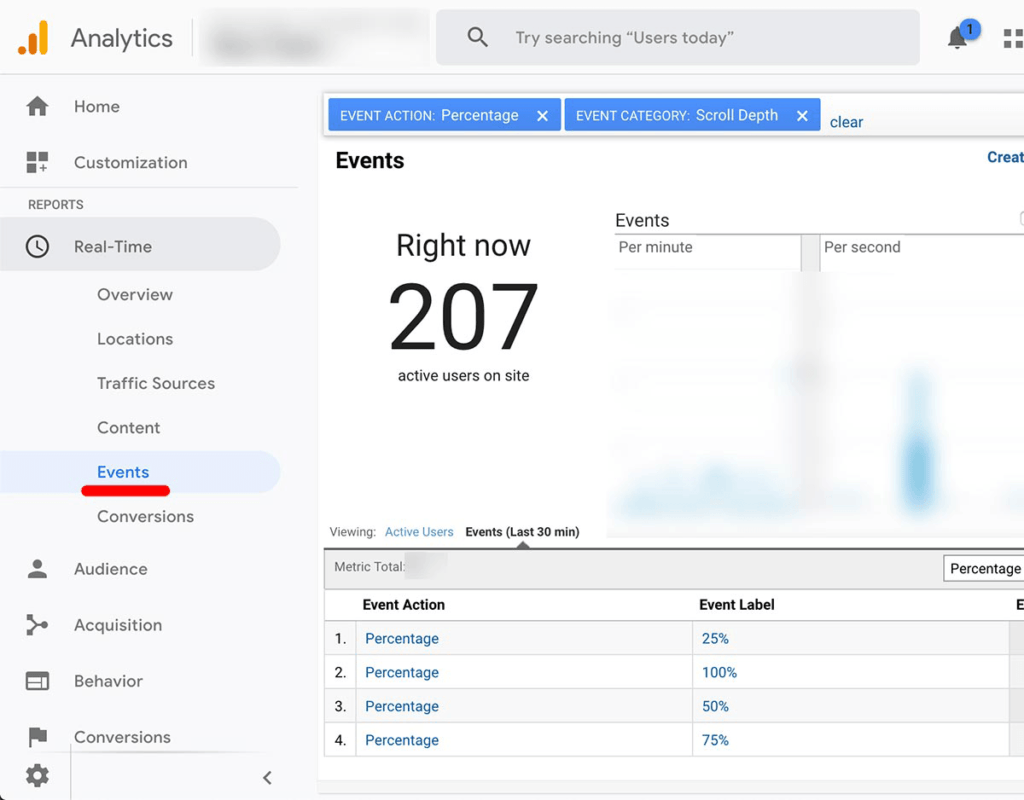
Task: Remove the Scroll Depth category filter
Action: pyautogui.click(x=803, y=115)
